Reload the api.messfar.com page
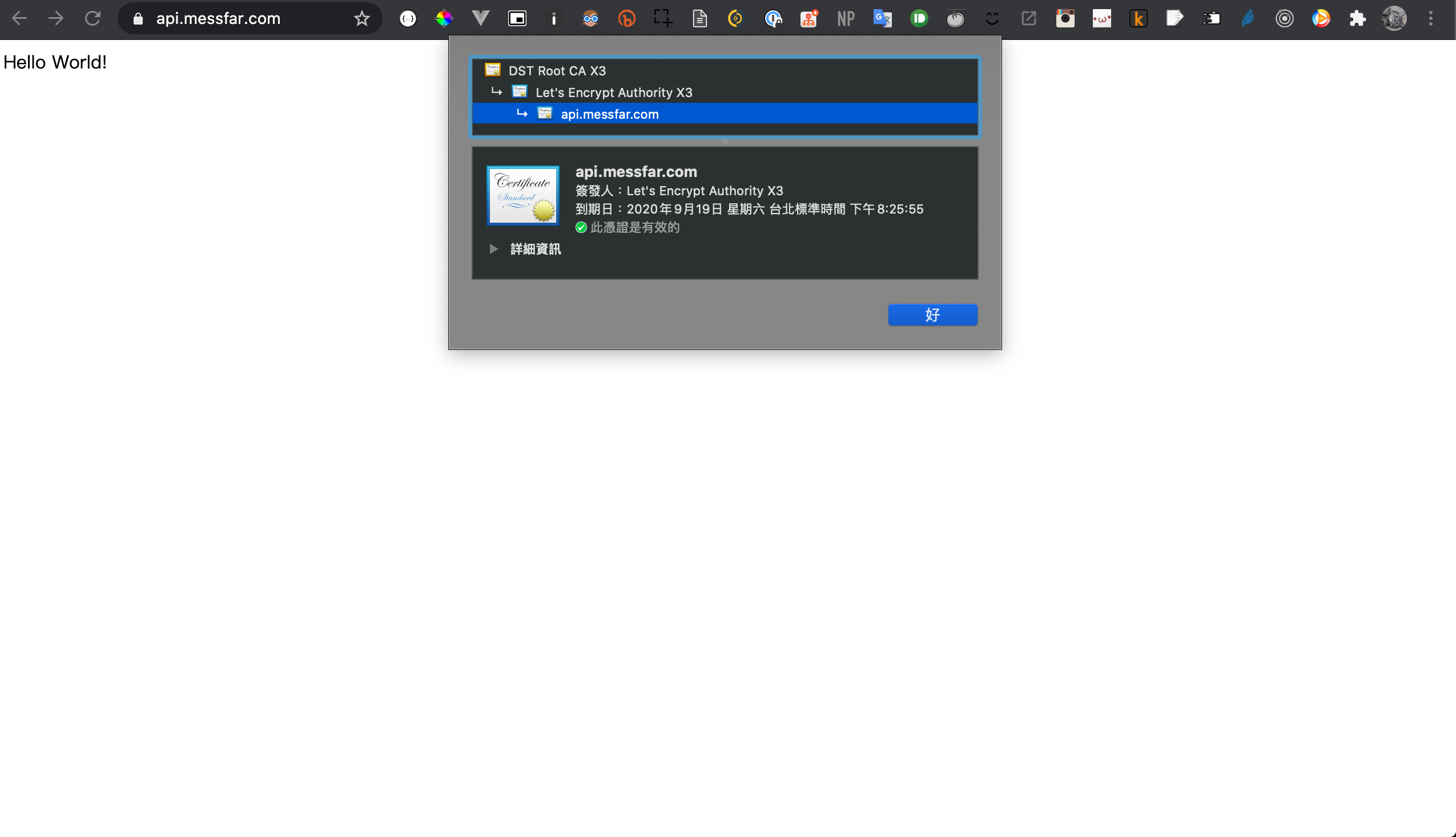Image resolution: width=1456 pixels, height=837 pixels. point(92,18)
